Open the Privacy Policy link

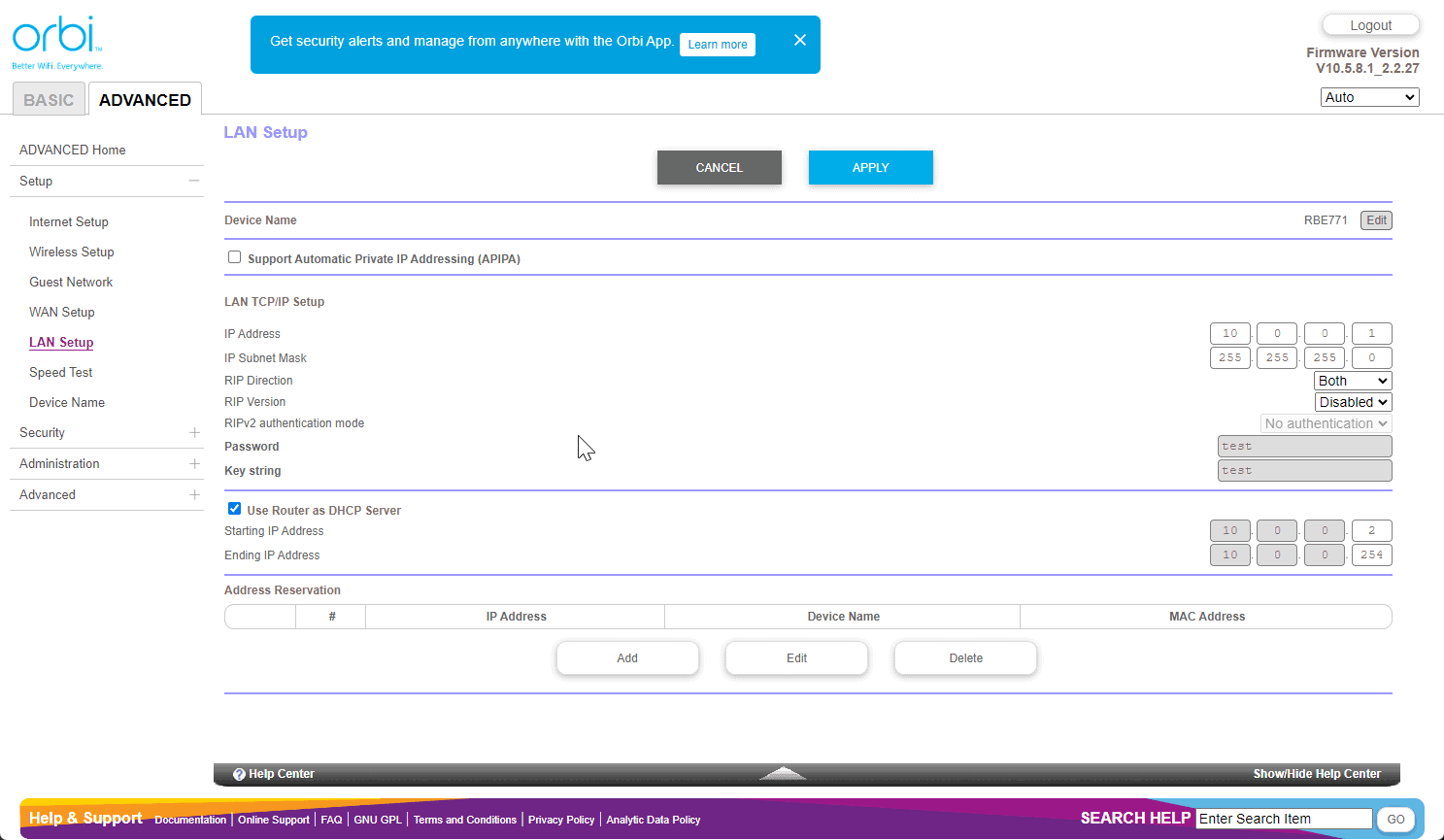(x=560, y=820)
